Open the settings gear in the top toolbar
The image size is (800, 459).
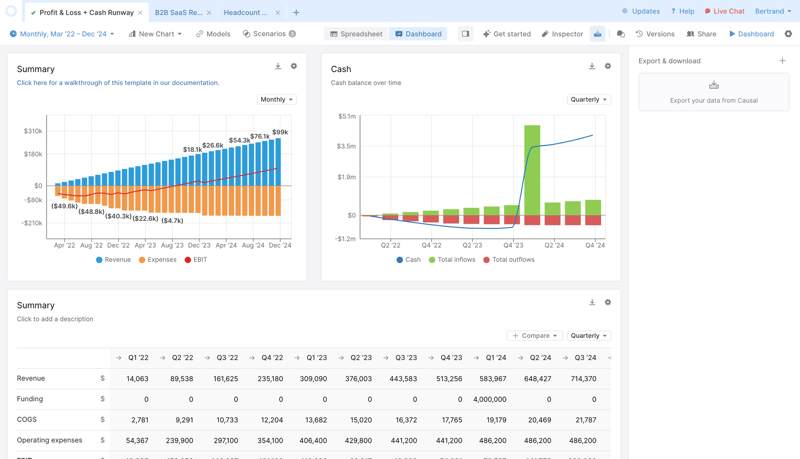(x=788, y=34)
